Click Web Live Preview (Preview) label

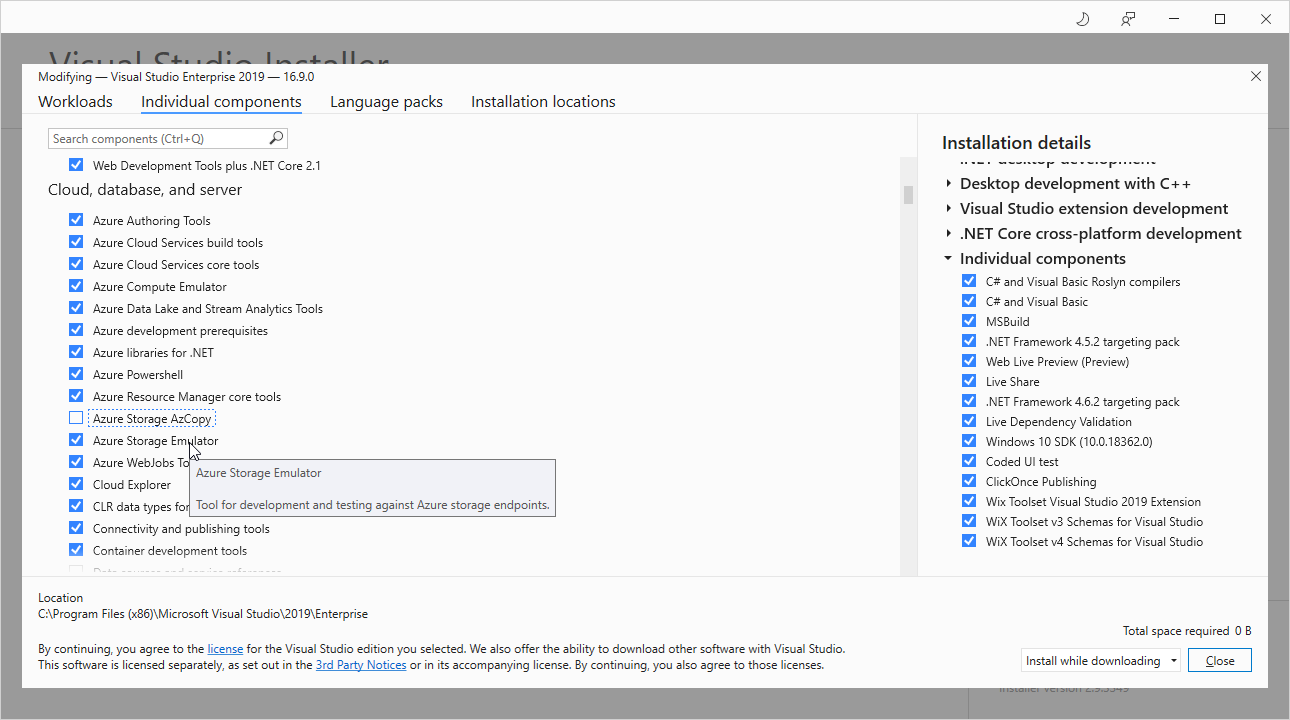point(1057,361)
